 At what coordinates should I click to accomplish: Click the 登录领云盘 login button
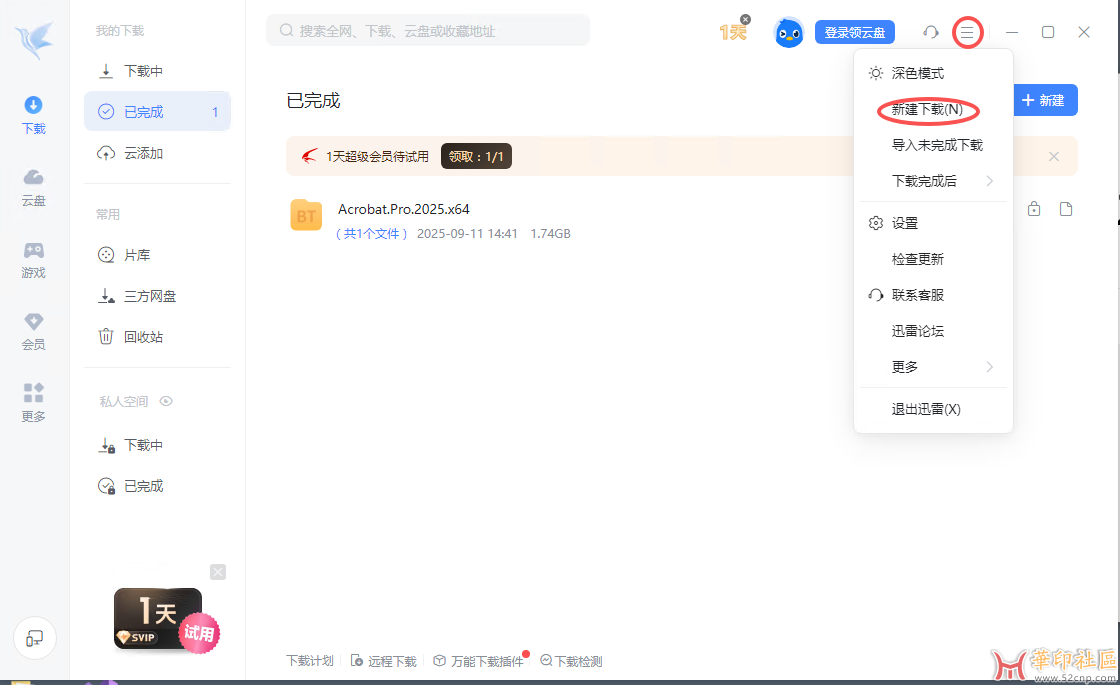point(854,33)
